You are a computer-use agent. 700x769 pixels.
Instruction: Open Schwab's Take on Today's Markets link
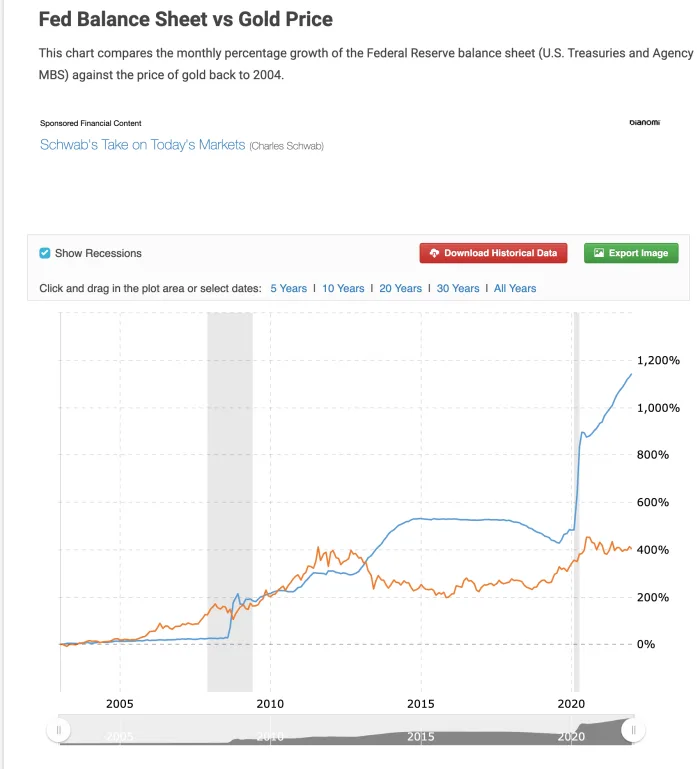point(142,145)
